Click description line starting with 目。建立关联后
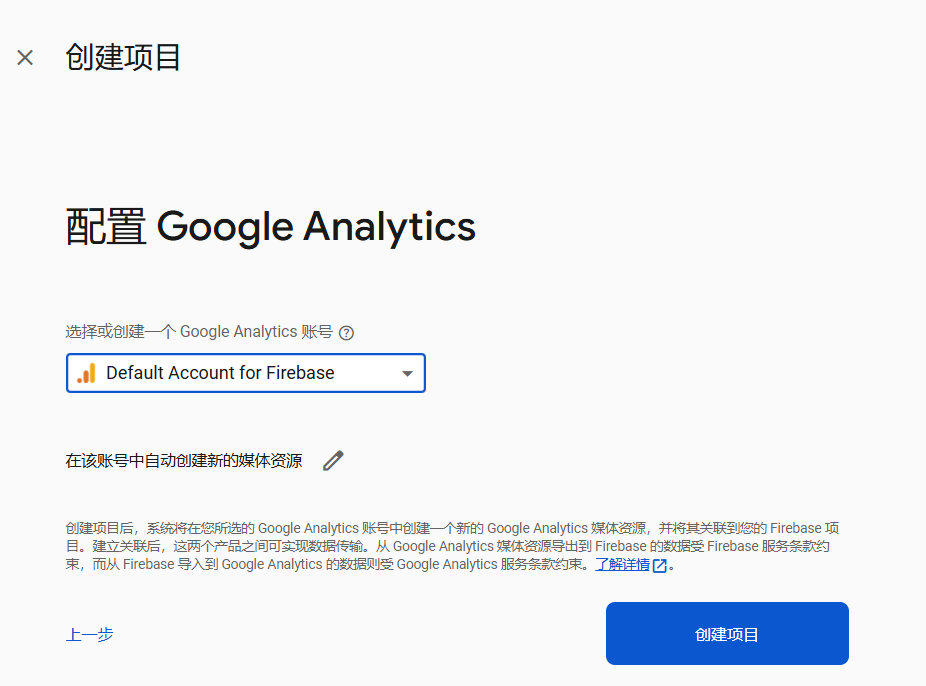Viewport: 926px width, 686px height. pos(448,547)
